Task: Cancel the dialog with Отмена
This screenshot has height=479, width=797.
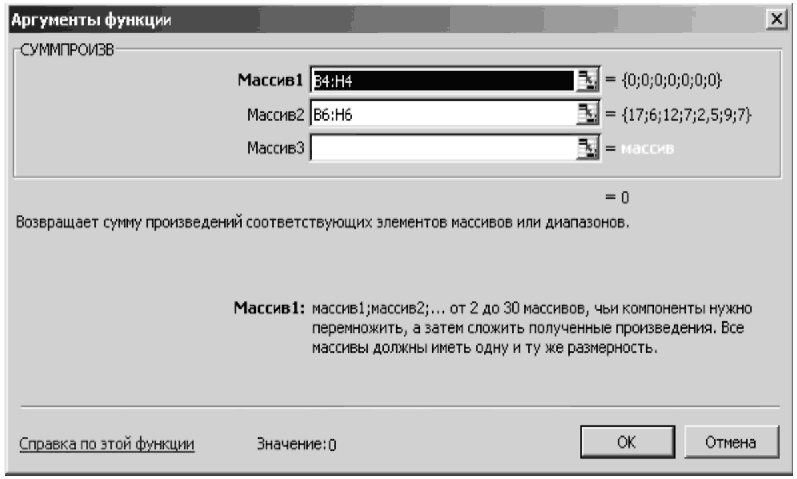Action: (x=731, y=442)
